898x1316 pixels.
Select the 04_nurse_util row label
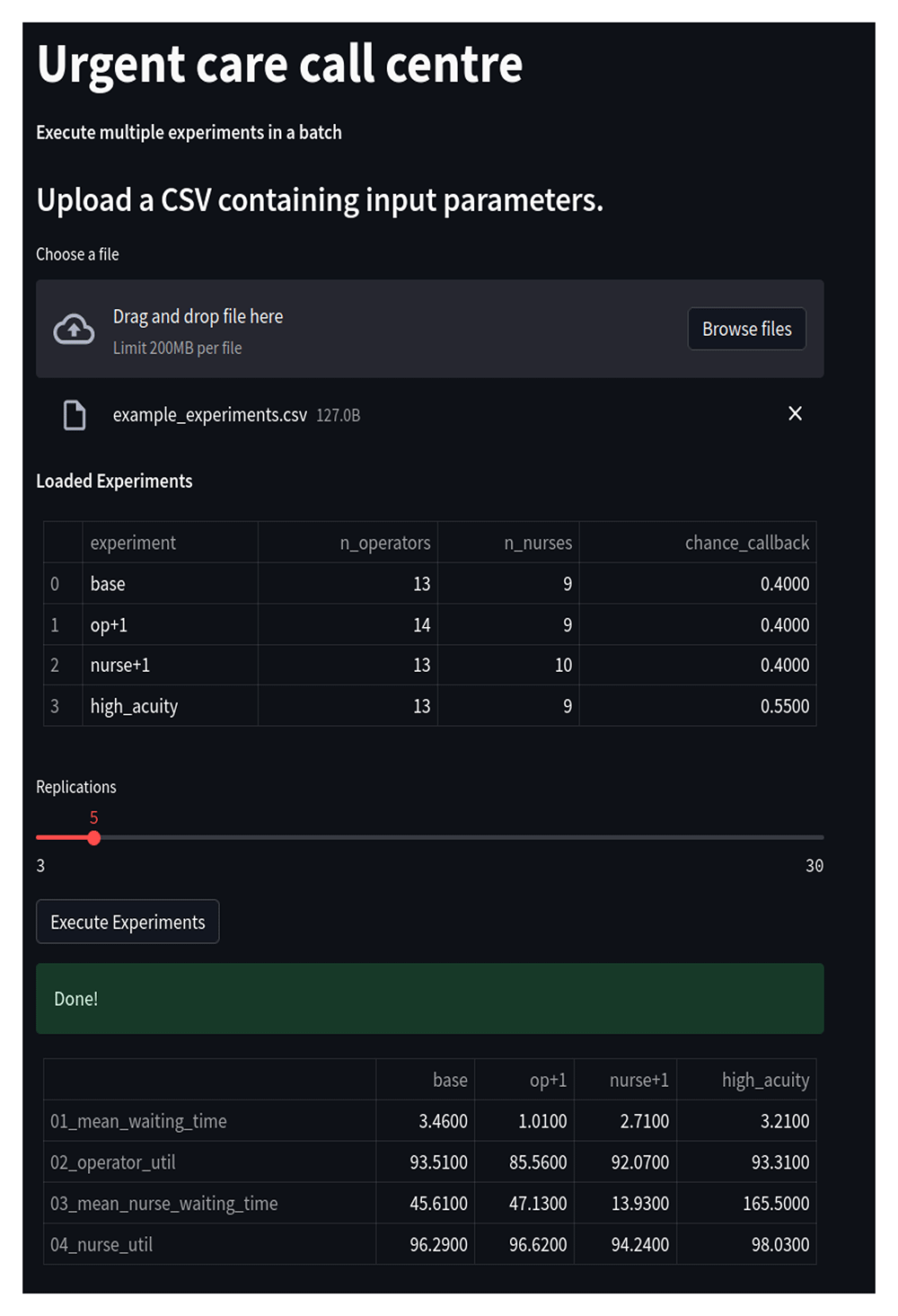pos(101,1245)
